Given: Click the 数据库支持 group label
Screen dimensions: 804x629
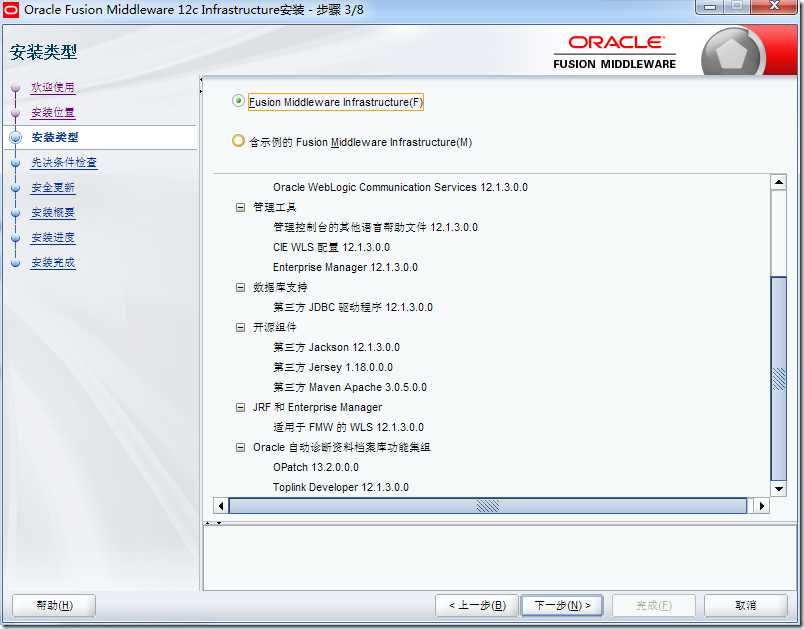Looking at the screenshot, I should pyautogui.click(x=280, y=287).
